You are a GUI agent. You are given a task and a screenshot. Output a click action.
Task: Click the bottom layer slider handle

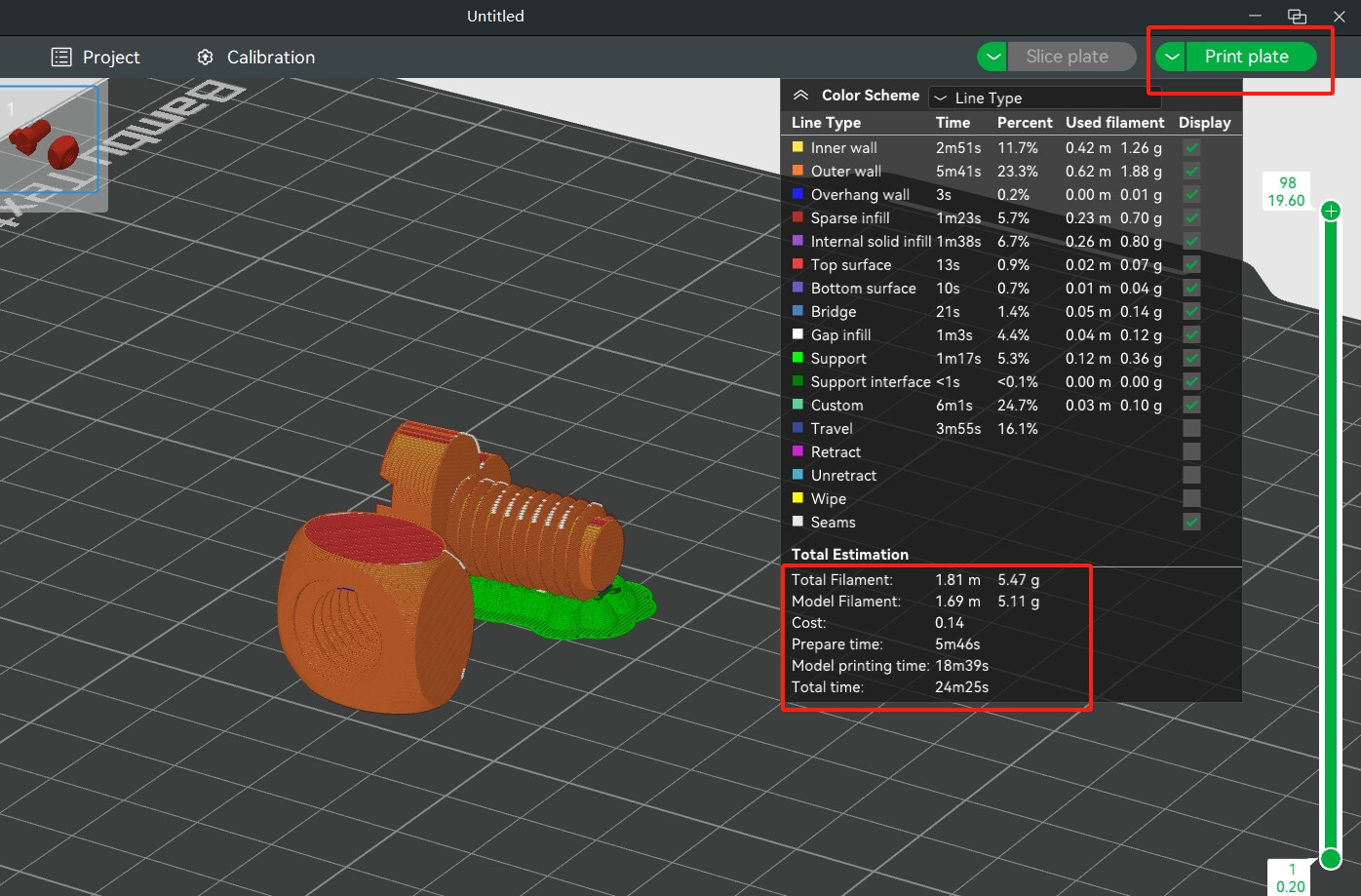[1331, 858]
